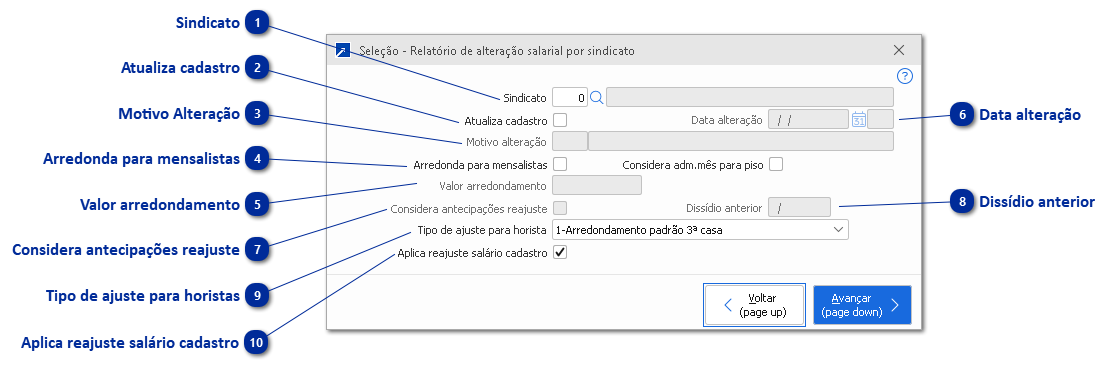1111x369 pixels.
Task: Click the Avançar (page down) button
Action: (x=862, y=305)
